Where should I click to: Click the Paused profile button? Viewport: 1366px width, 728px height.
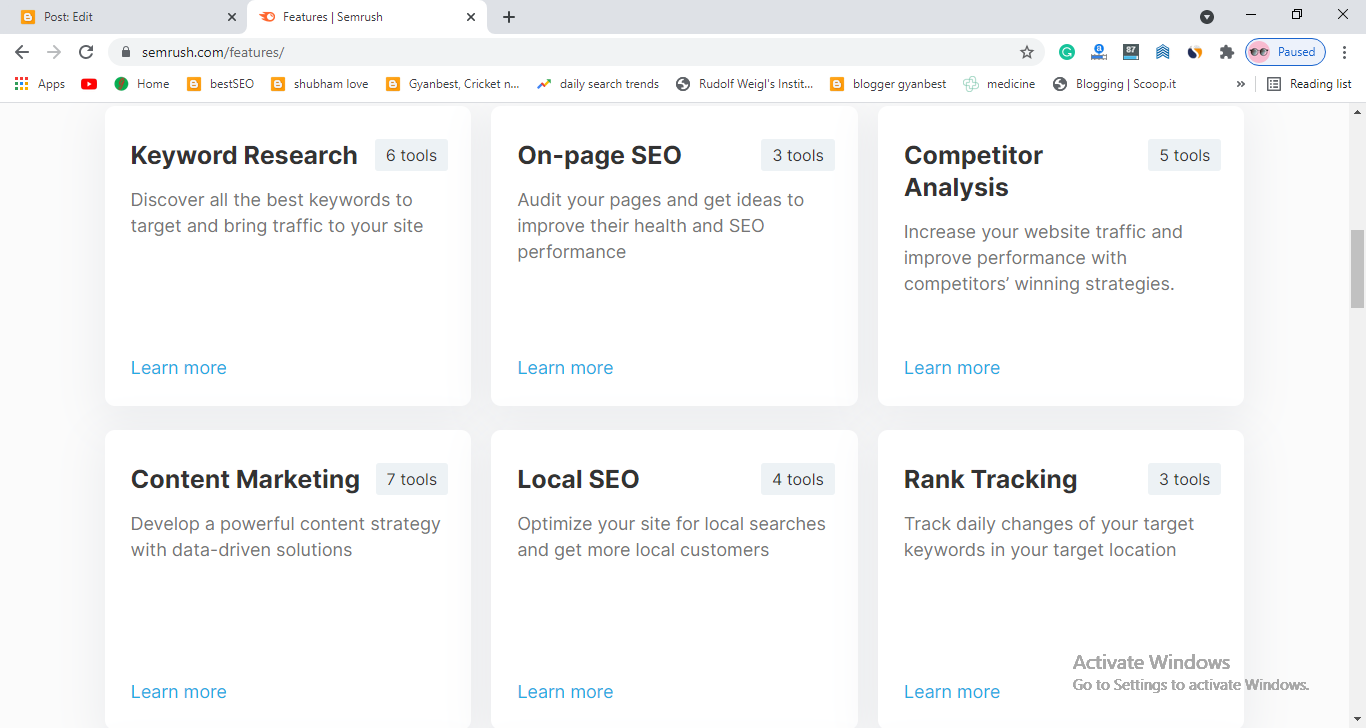(x=1285, y=52)
